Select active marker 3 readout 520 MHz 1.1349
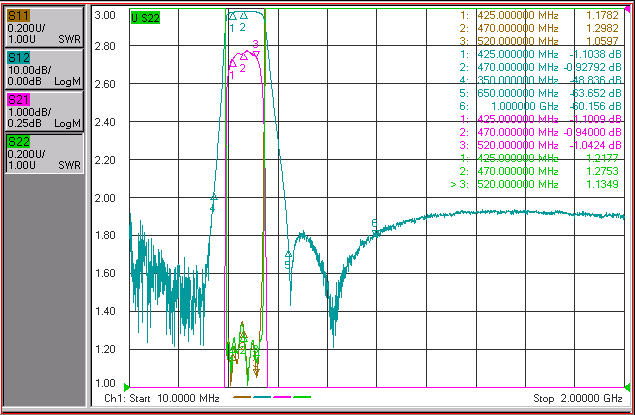635x415 pixels. (x=535, y=184)
